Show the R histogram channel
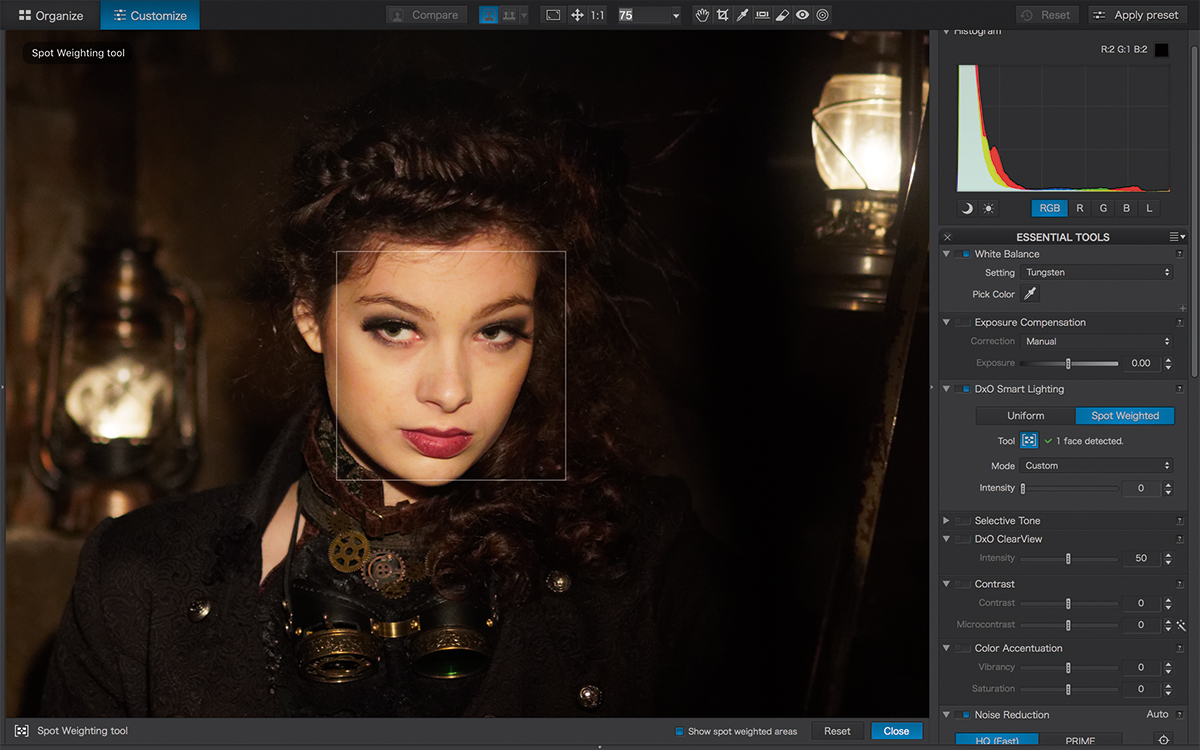The height and width of the screenshot is (750, 1200). pyautogui.click(x=1080, y=208)
